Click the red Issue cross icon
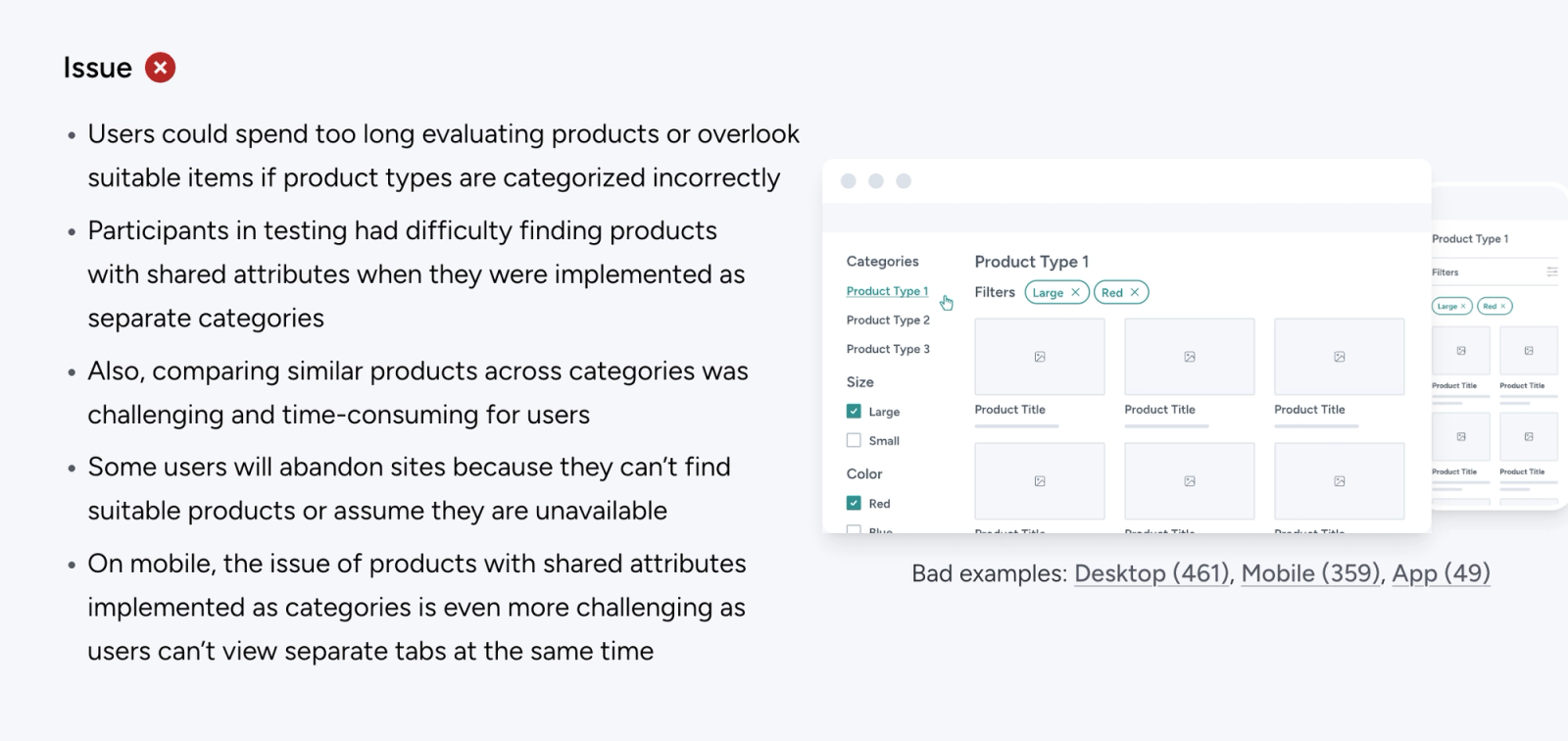Image resolution: width=1568 pixels, height=741 pixels. [161, 68]
